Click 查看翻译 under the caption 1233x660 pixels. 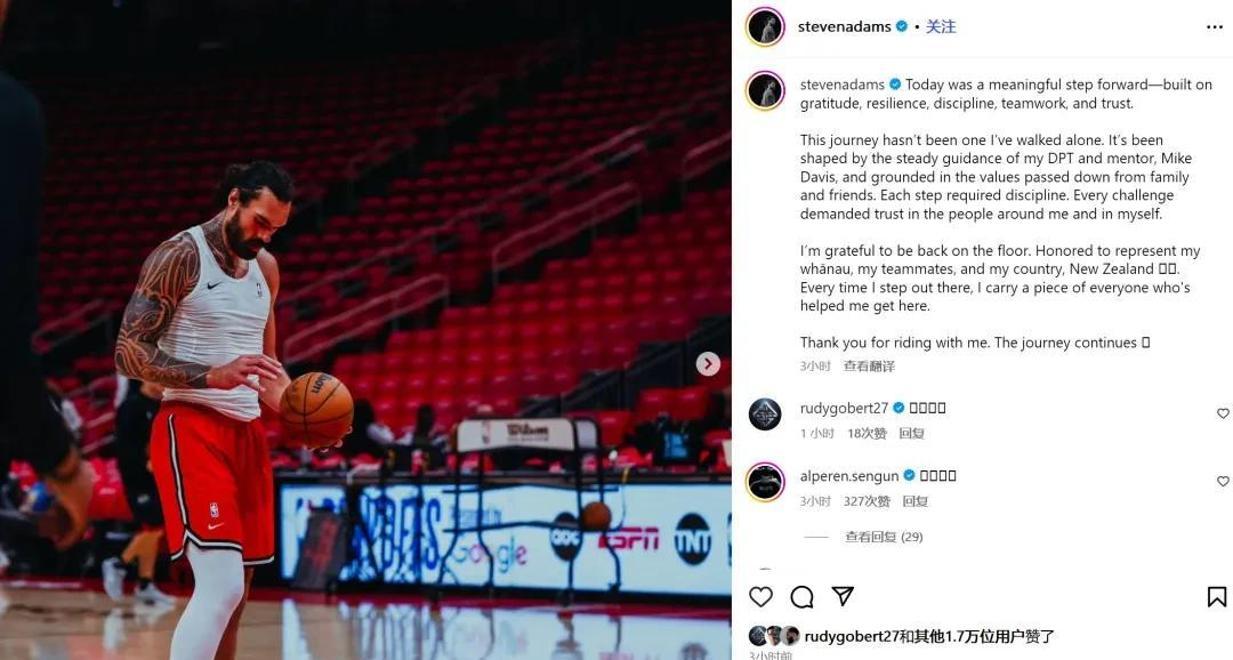(869, 366)
